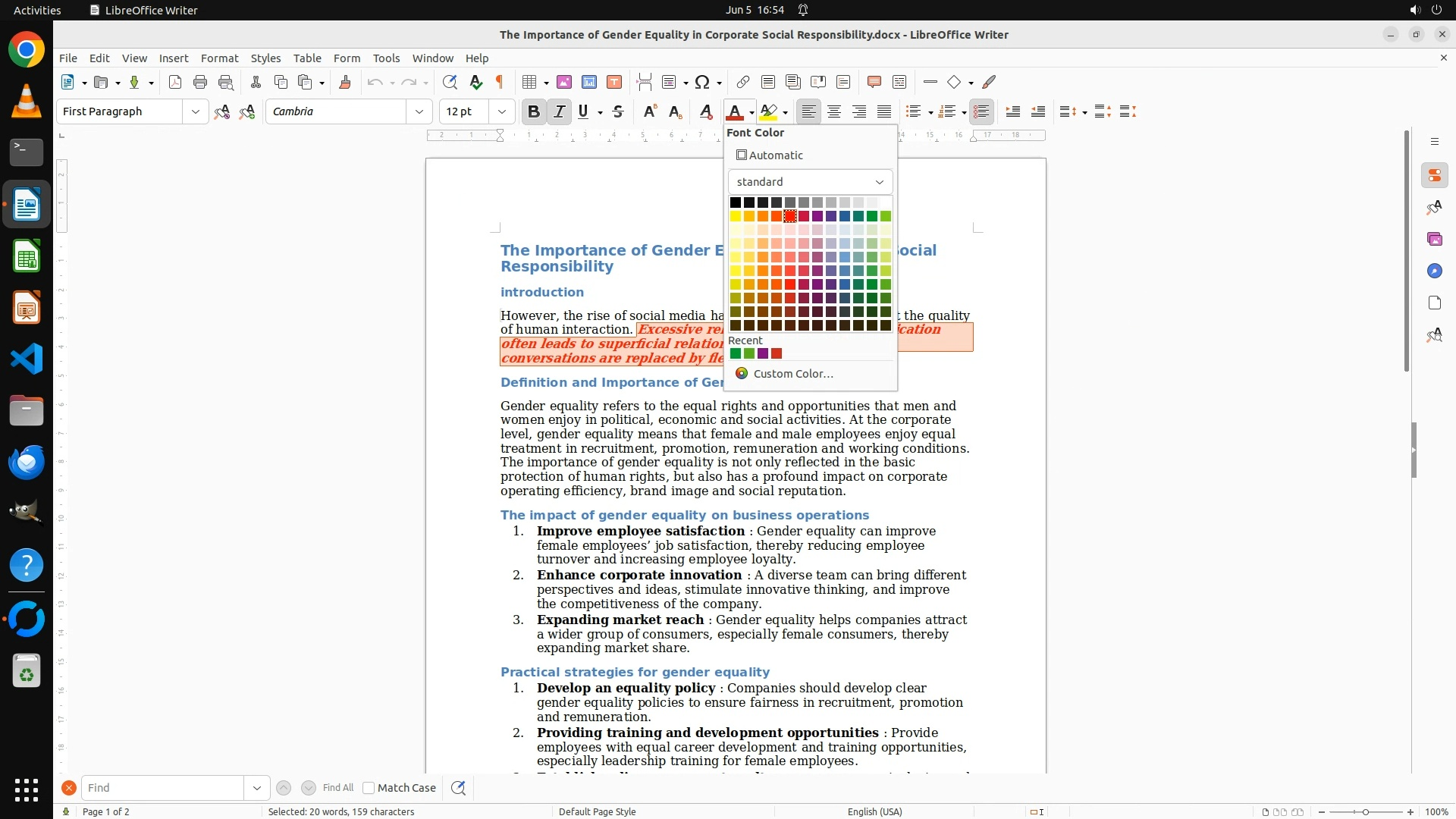The height and width of the screenshot is (819, 1456).
Task: Toggle Bold formatting button
Action: coord(534,111)
